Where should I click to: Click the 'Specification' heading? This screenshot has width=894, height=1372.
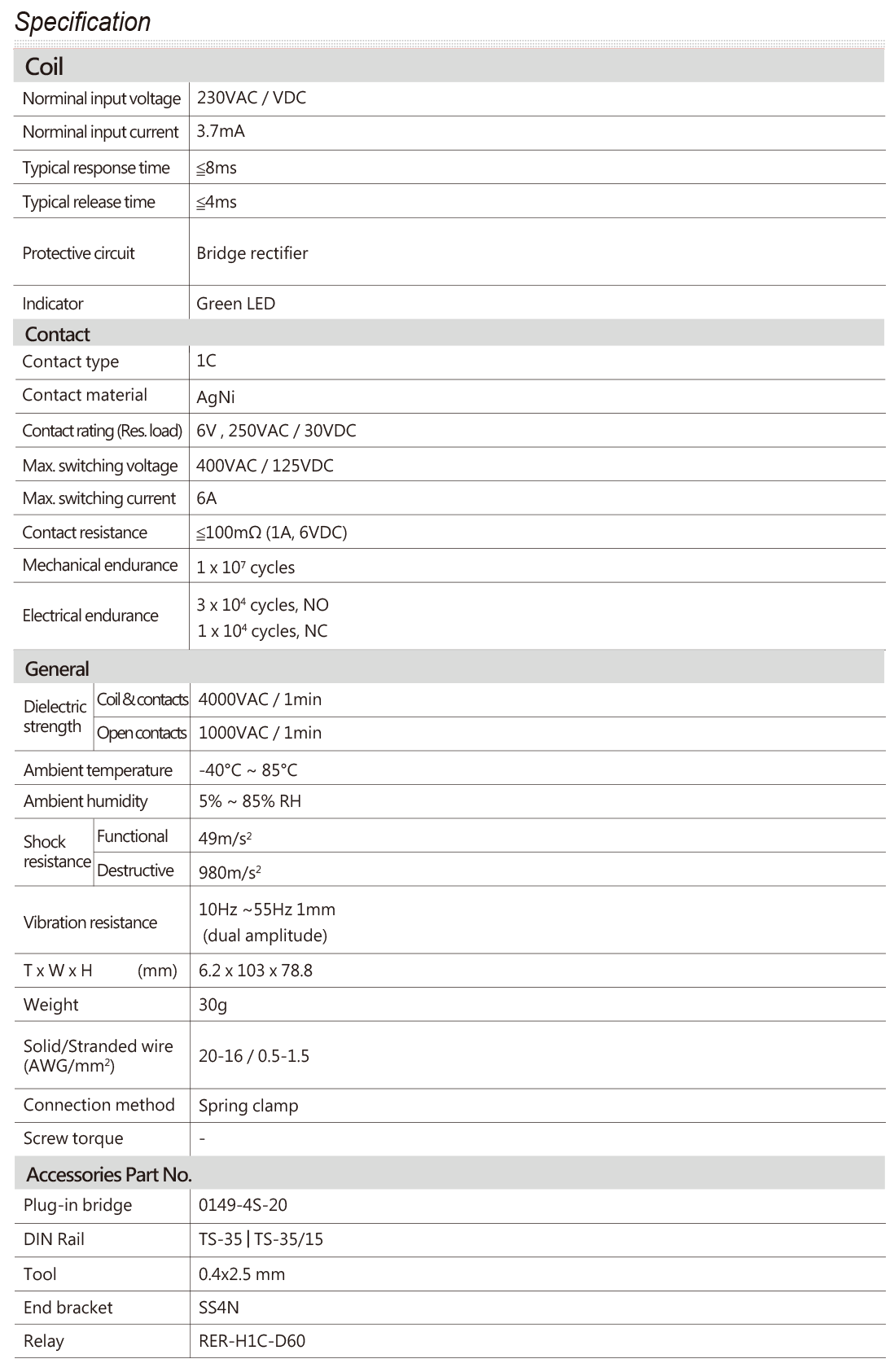[82, 22]
